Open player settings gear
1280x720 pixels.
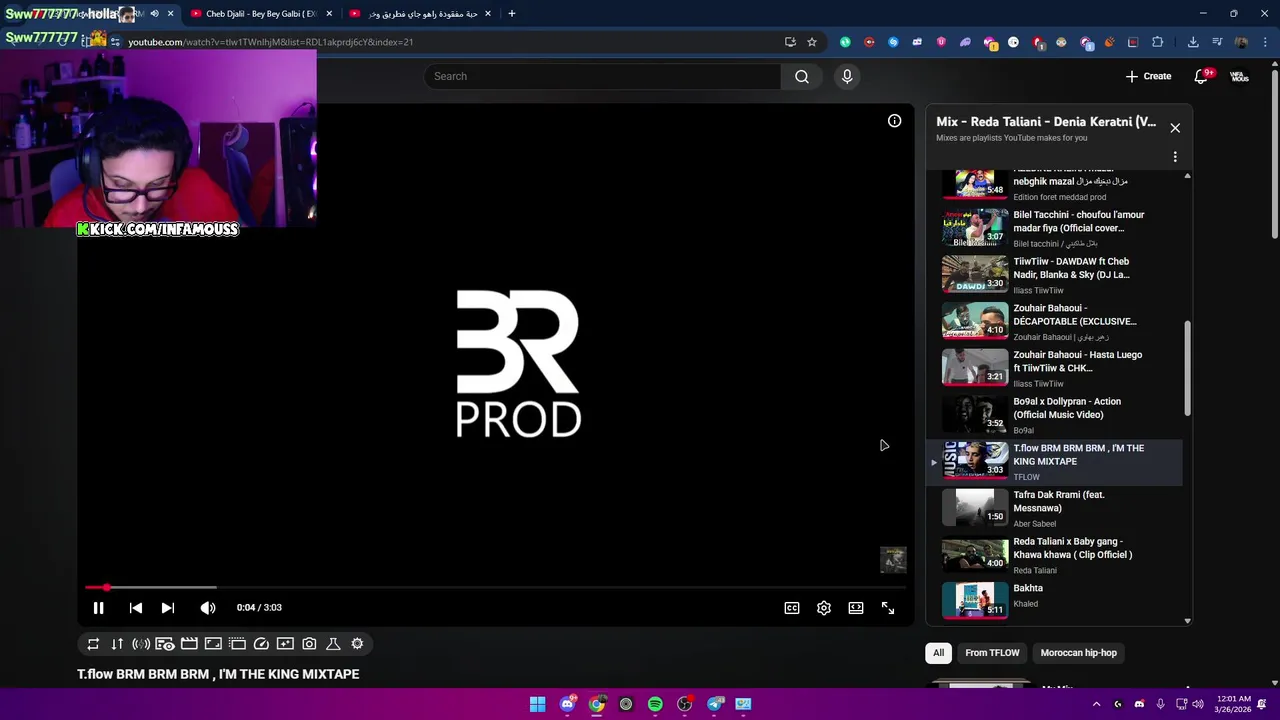(824, 608)
